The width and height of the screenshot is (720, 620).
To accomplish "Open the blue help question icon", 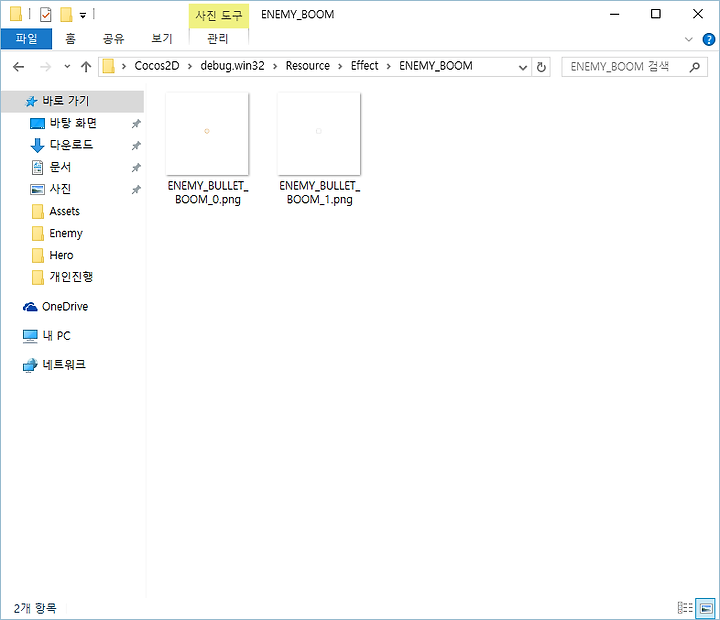I will click(709, 39).
